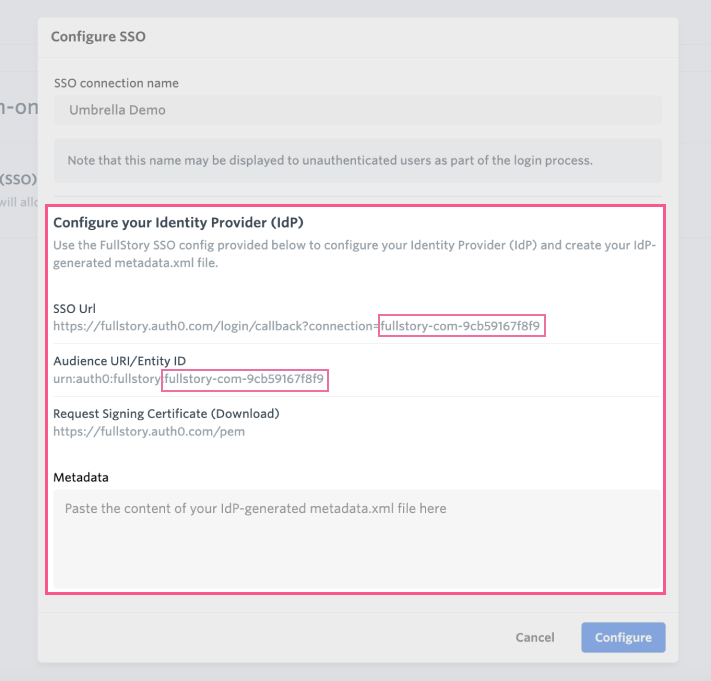
Task: Click the SSO Url label
Action: click(74, 308)
